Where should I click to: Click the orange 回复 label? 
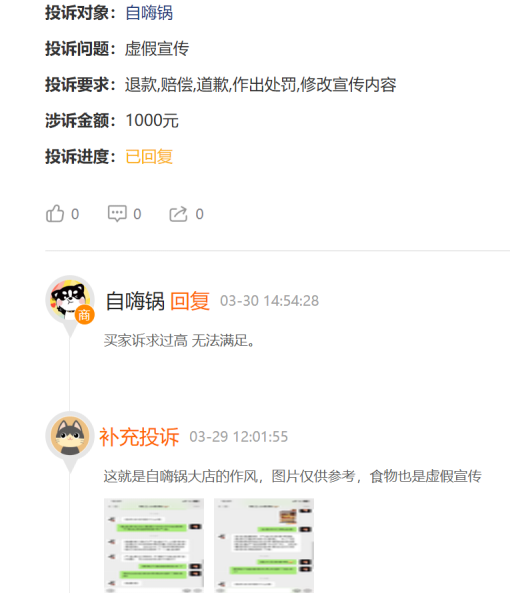pos(190,301)
